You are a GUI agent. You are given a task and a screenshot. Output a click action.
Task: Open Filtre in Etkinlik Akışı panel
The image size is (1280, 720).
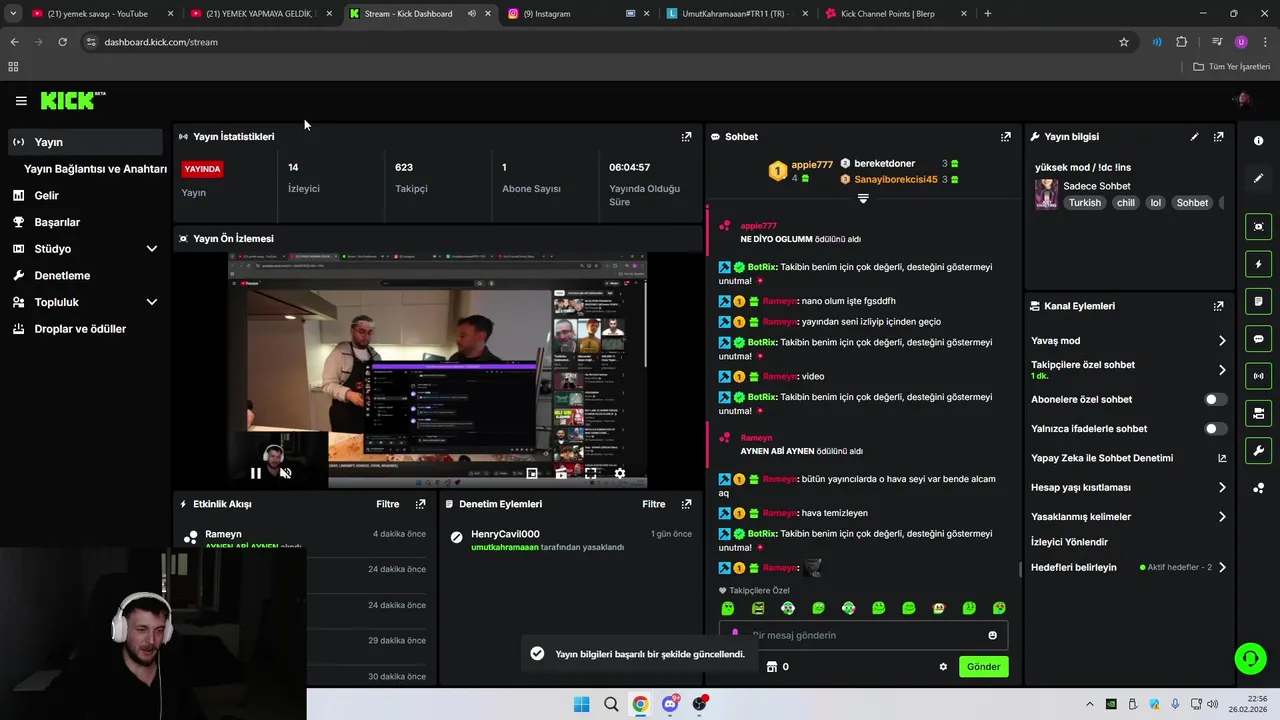tap(388, 504)
